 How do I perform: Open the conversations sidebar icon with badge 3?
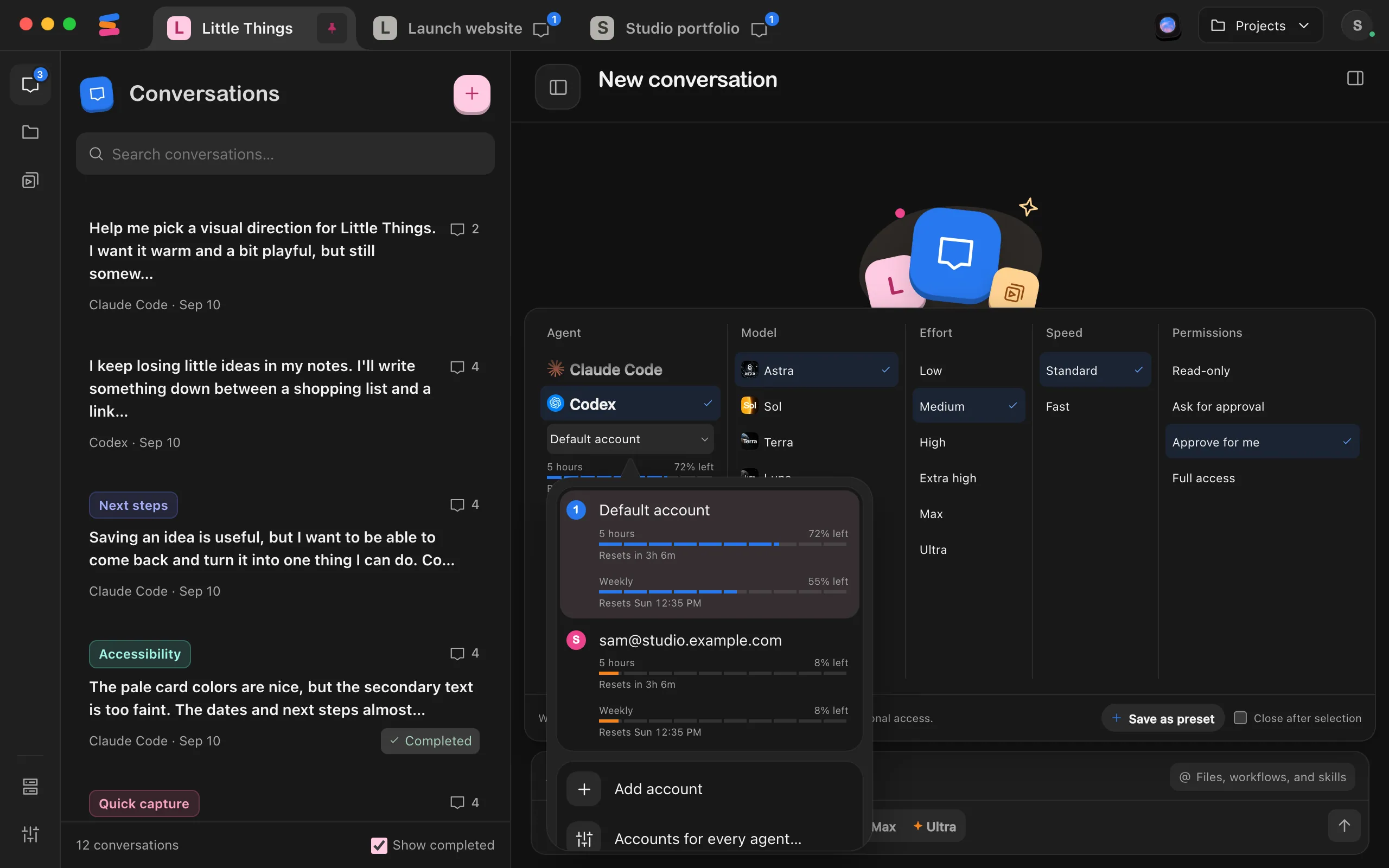tap(30, 85)
